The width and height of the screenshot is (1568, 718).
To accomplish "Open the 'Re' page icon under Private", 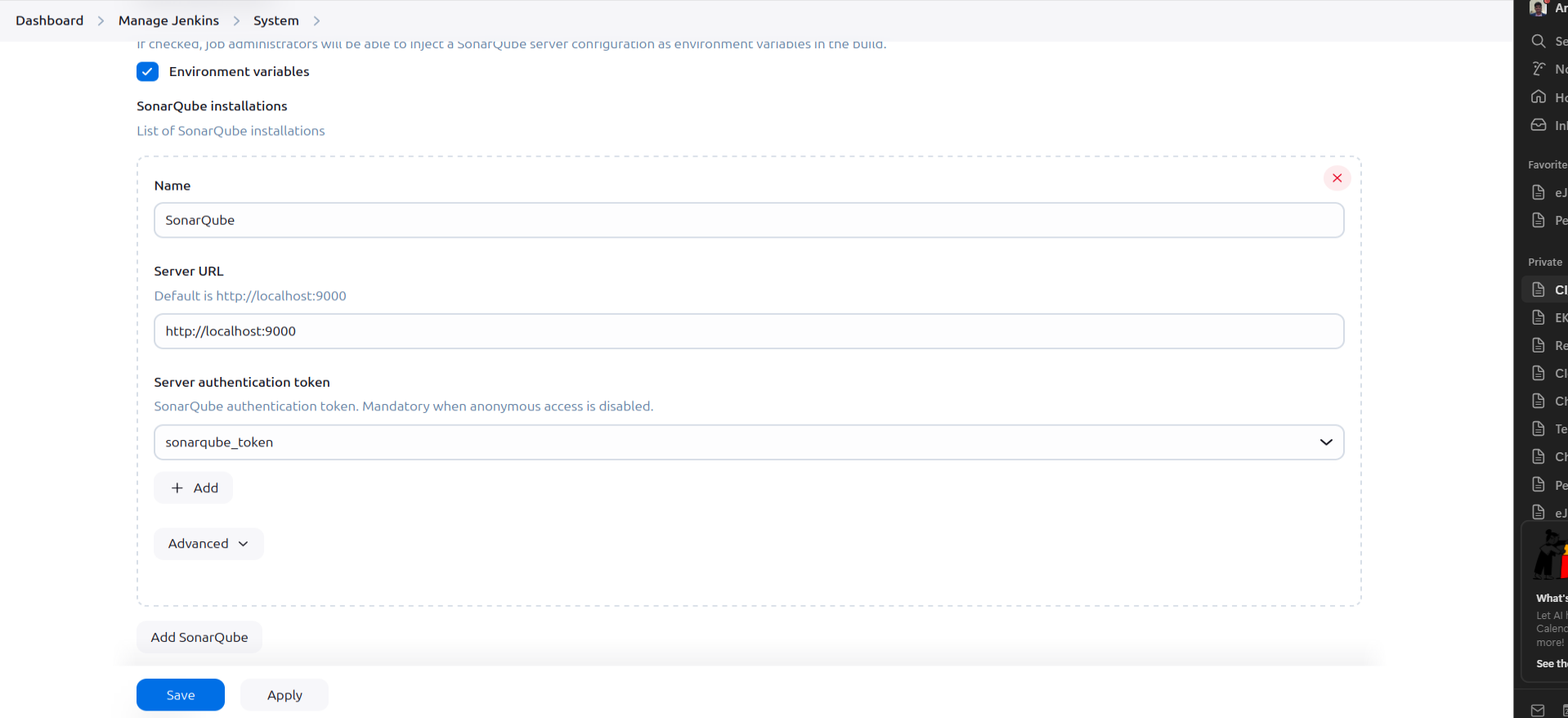I will pos(1539,345).
